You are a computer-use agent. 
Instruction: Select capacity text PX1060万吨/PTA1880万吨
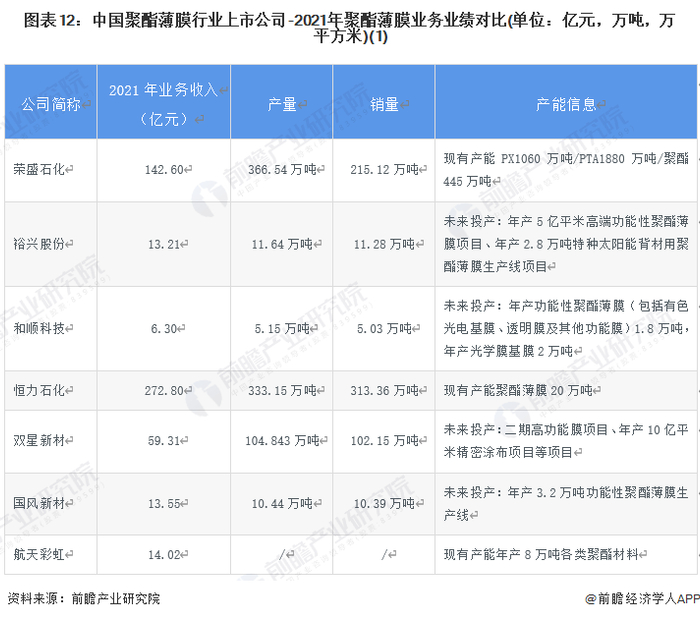click(x=579, y=158)
